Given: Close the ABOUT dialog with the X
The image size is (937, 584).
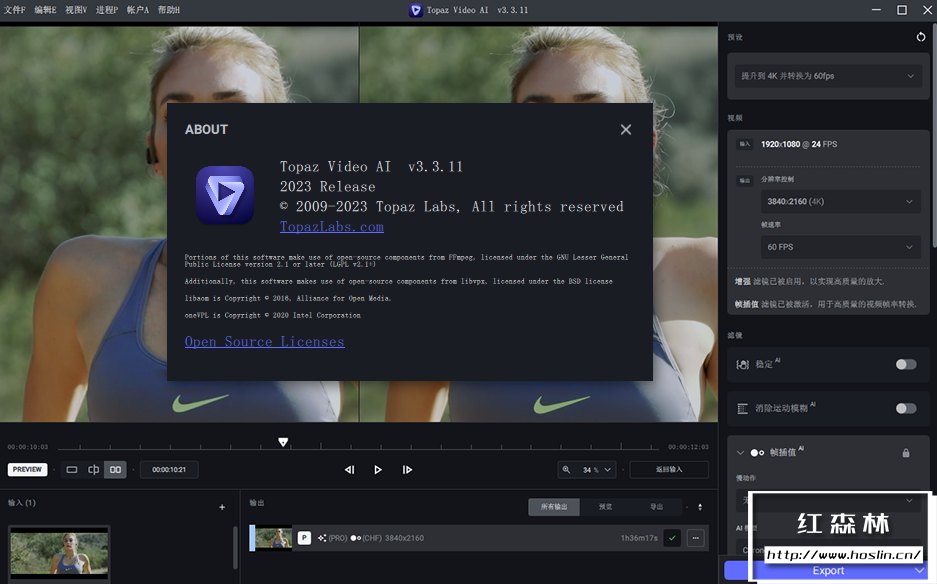Looking at the screenshot, I should tap(626, 130).
